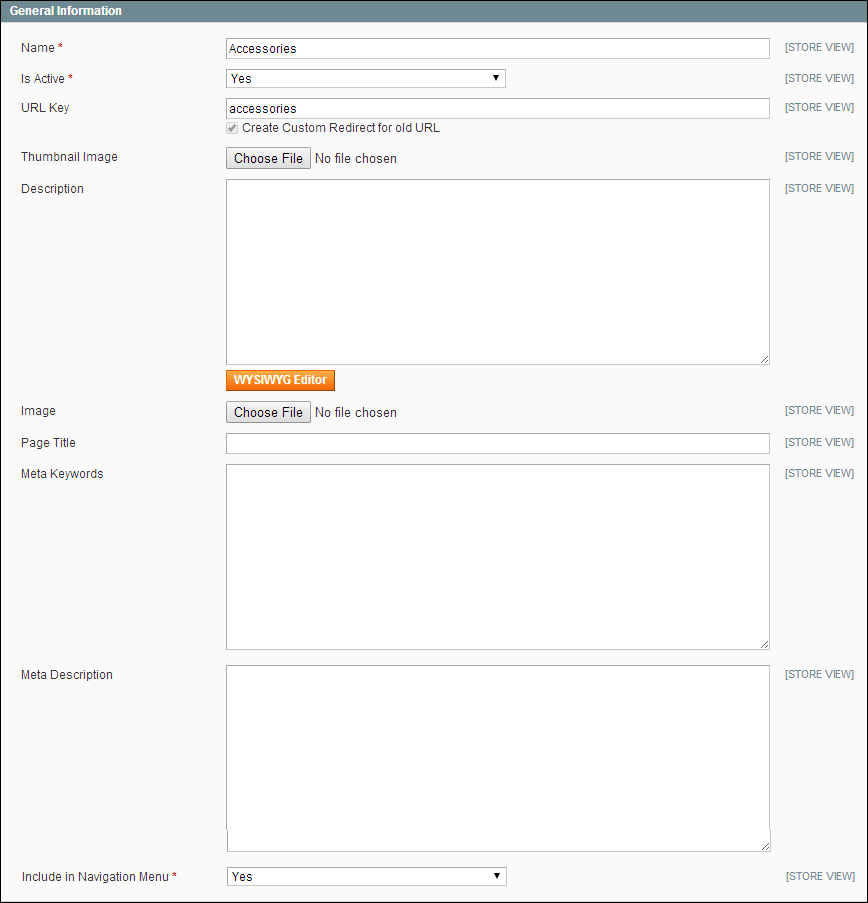Open the WYSIWYG Editor
Viewport: 868px width, 903px height.
281,380
